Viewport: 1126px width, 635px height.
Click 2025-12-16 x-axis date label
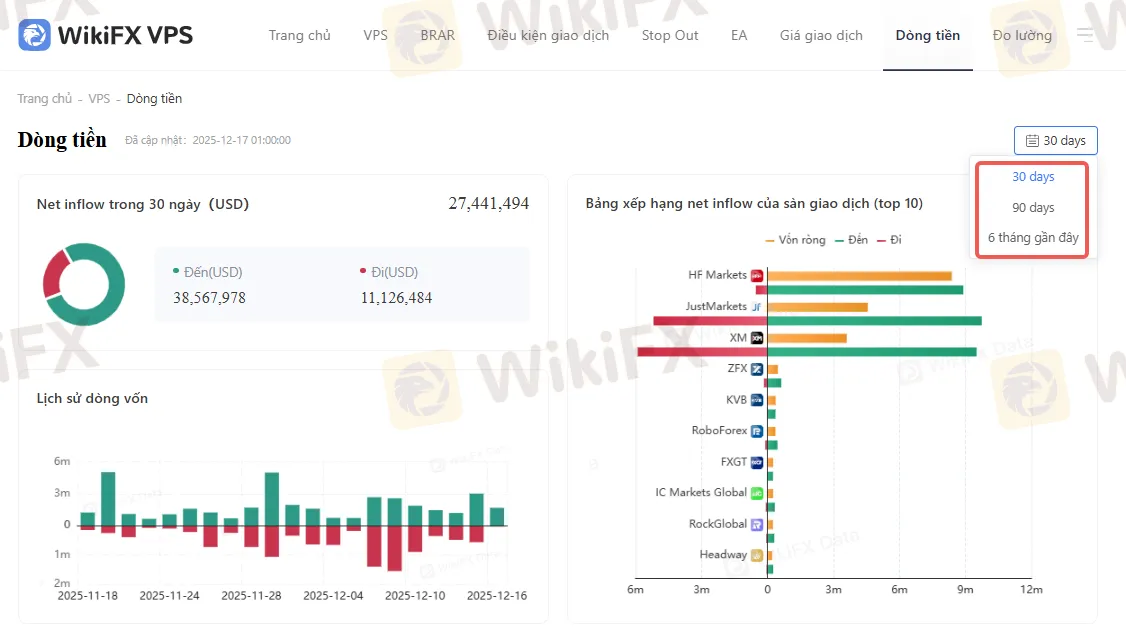click(497, 596)
